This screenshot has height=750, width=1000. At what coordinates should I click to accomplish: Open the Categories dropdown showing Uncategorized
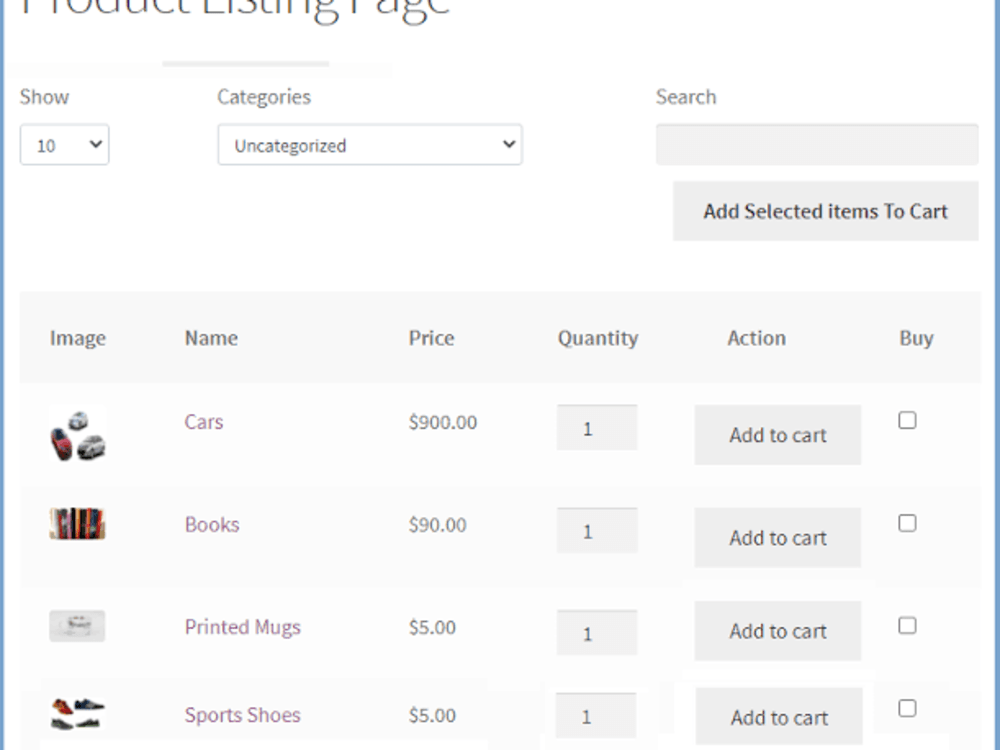click(x=370, y=145)
